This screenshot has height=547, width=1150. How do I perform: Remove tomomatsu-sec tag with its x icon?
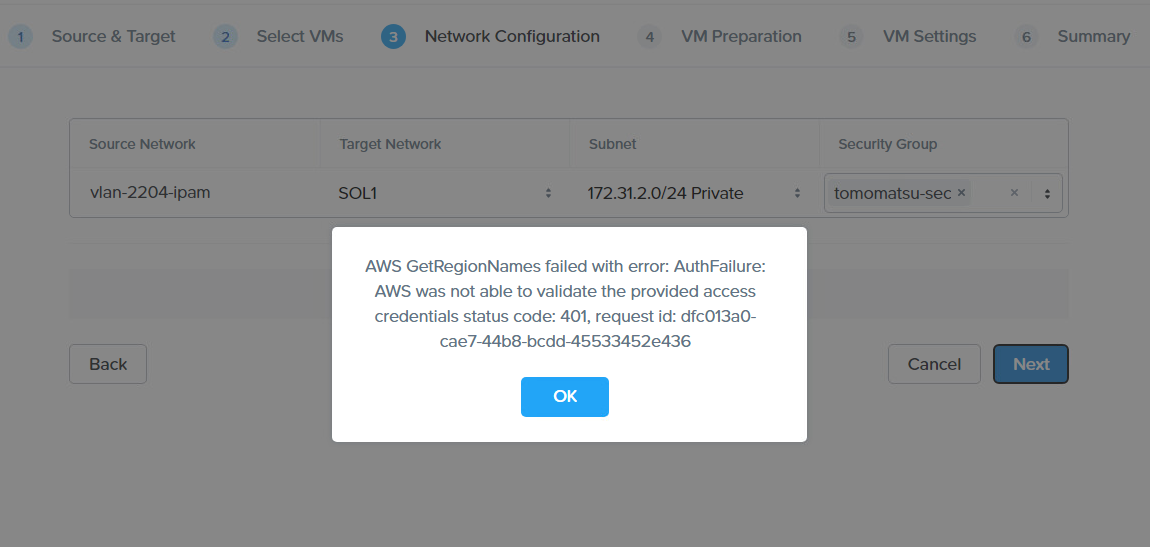[961, 193]
